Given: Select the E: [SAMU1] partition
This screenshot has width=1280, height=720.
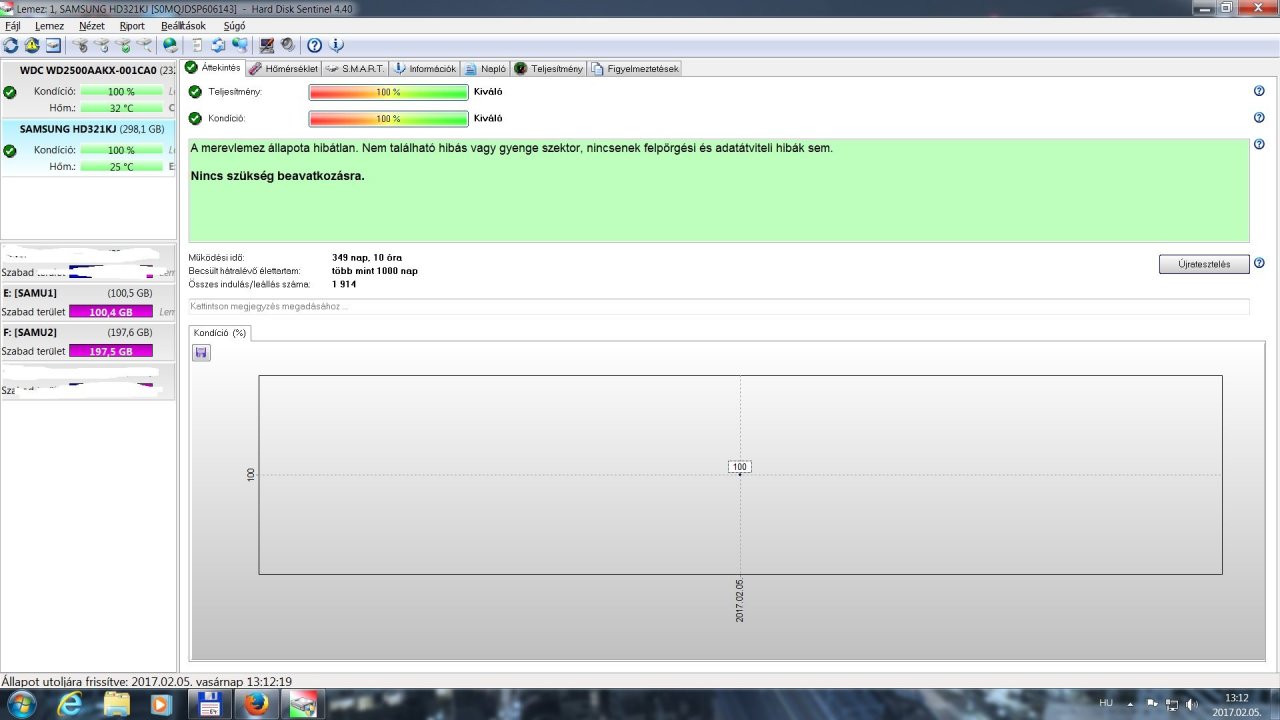Looking at the screenshot, I should [x=88, y=303].
